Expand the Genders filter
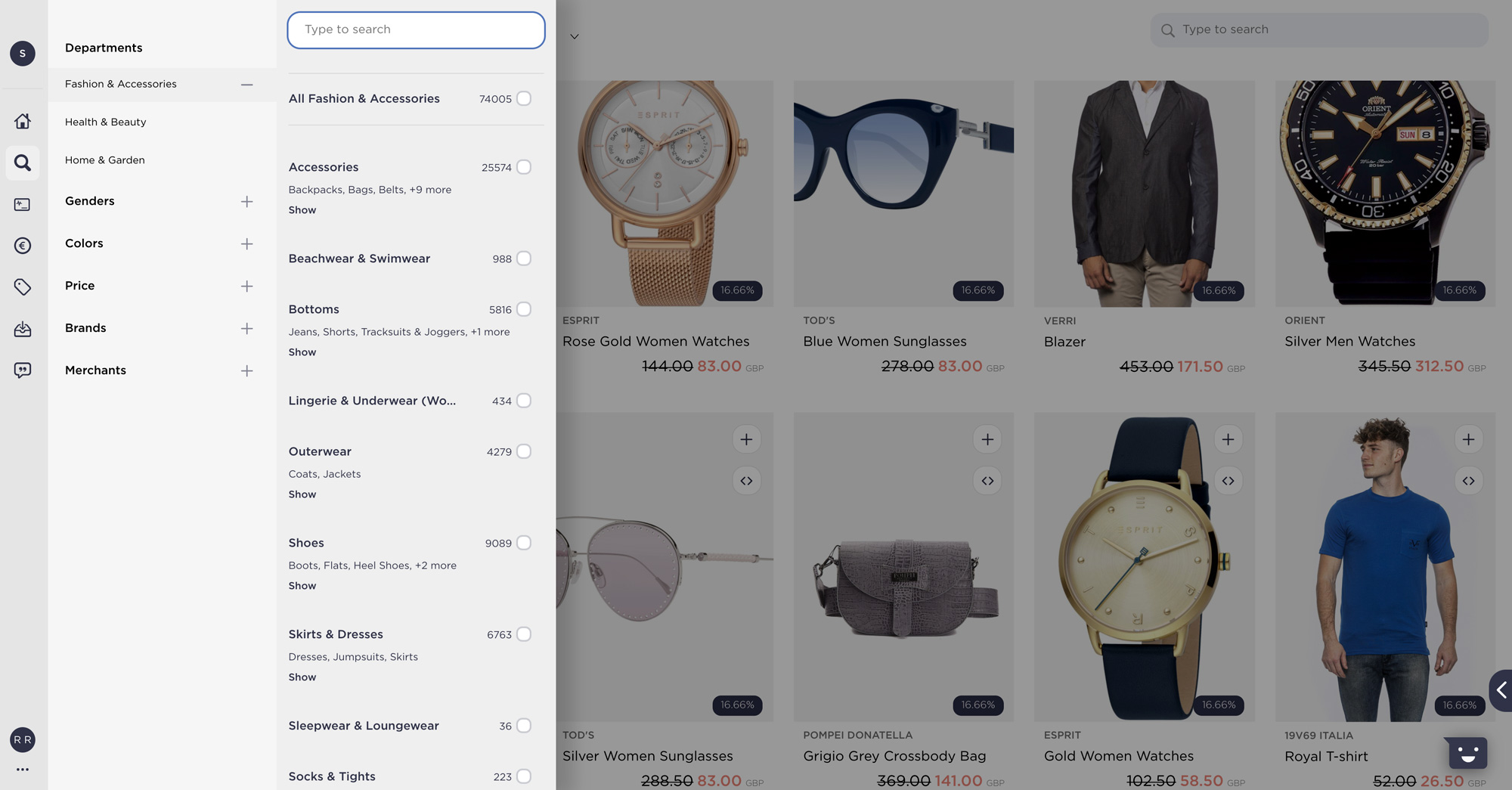The width and height of the screenshot is (1512, 790). [x=246, y=201]
